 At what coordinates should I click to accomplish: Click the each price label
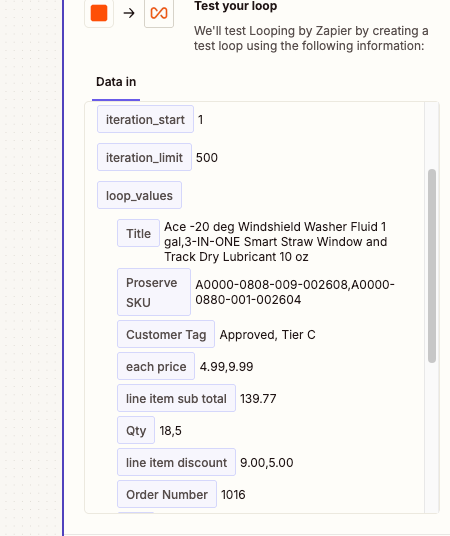[156, 366]
